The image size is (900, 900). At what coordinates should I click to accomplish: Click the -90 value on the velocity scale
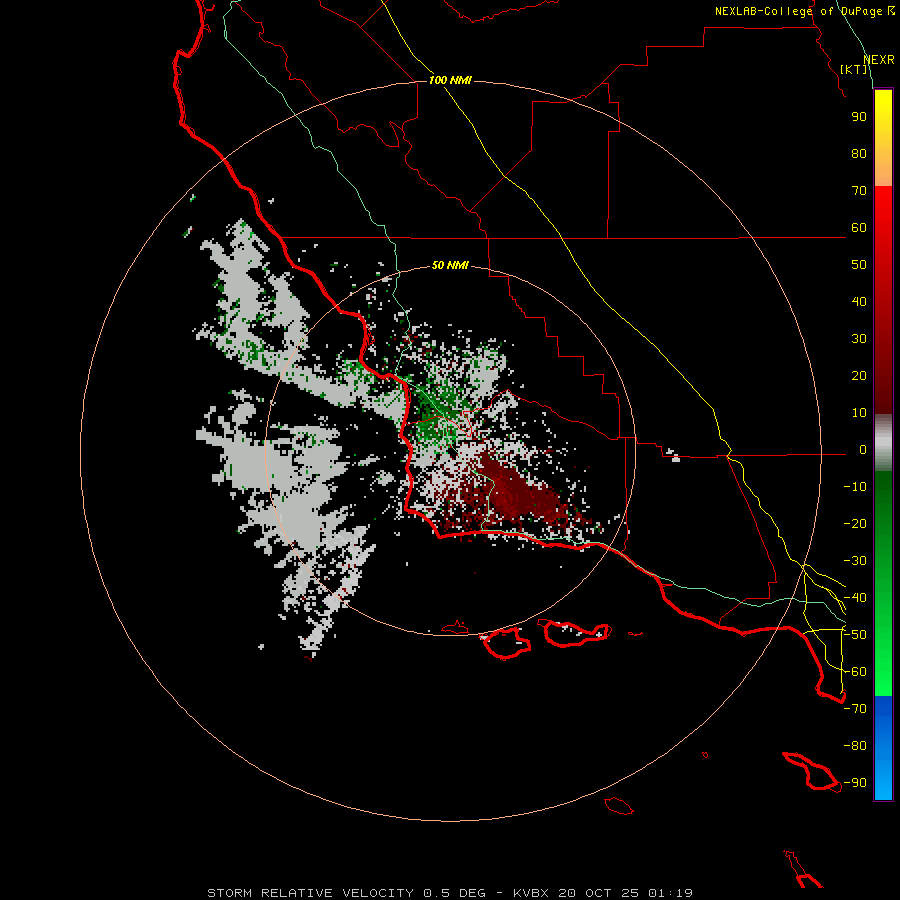point(855,783)
